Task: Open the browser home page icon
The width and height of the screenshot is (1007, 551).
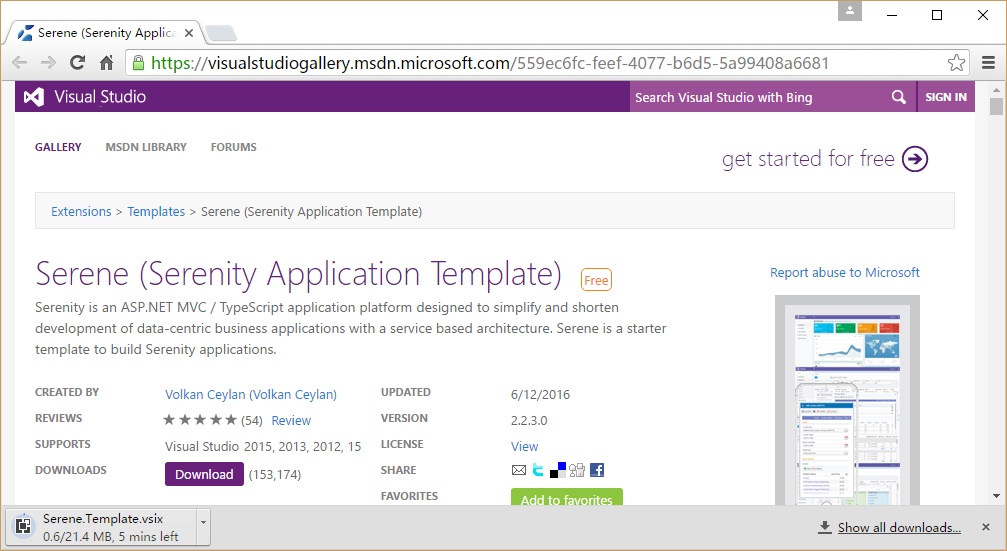Action: click(x=107, y=62)
